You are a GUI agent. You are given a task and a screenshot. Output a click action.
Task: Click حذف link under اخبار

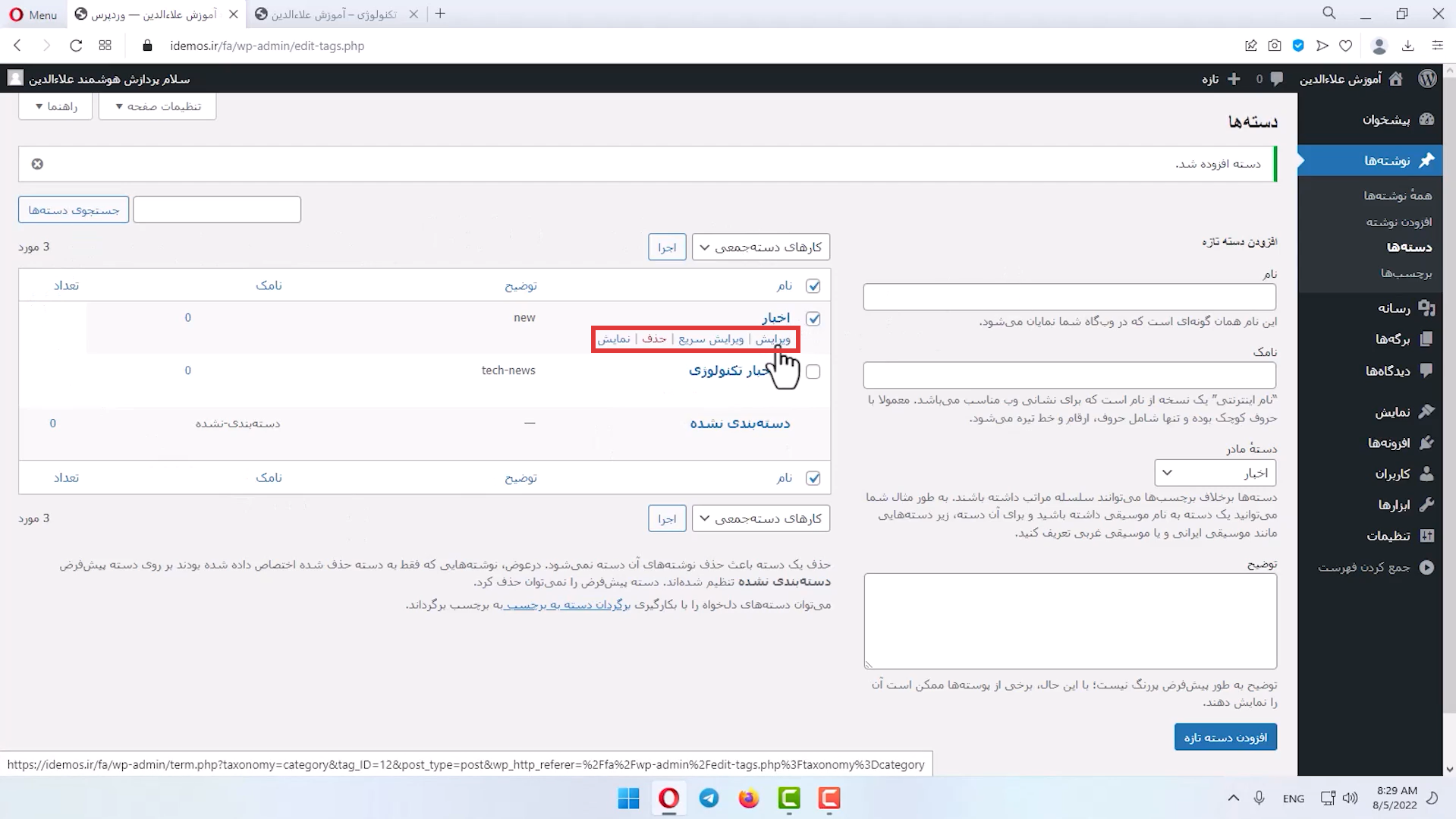(654, 339)
